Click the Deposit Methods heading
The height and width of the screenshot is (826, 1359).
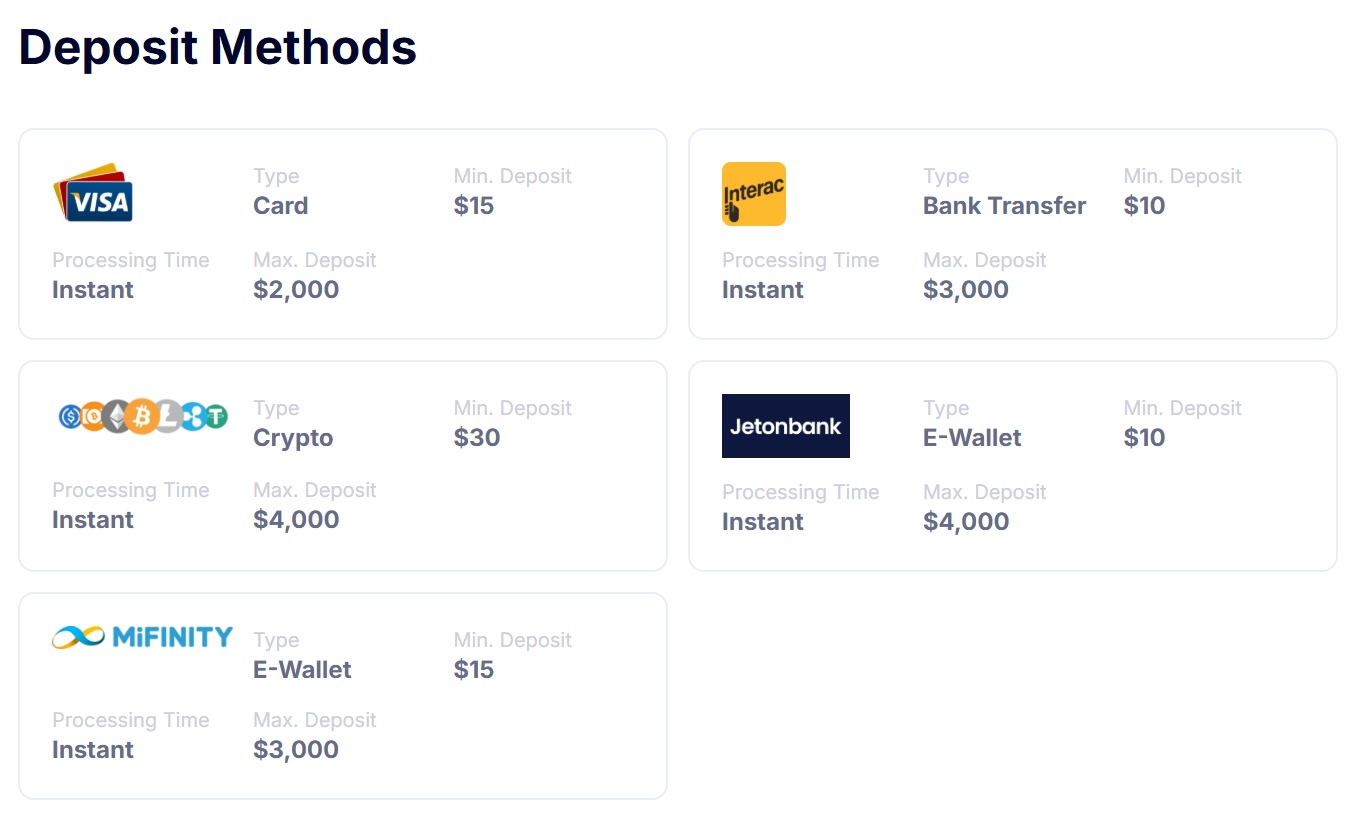[x=217, y=47]
